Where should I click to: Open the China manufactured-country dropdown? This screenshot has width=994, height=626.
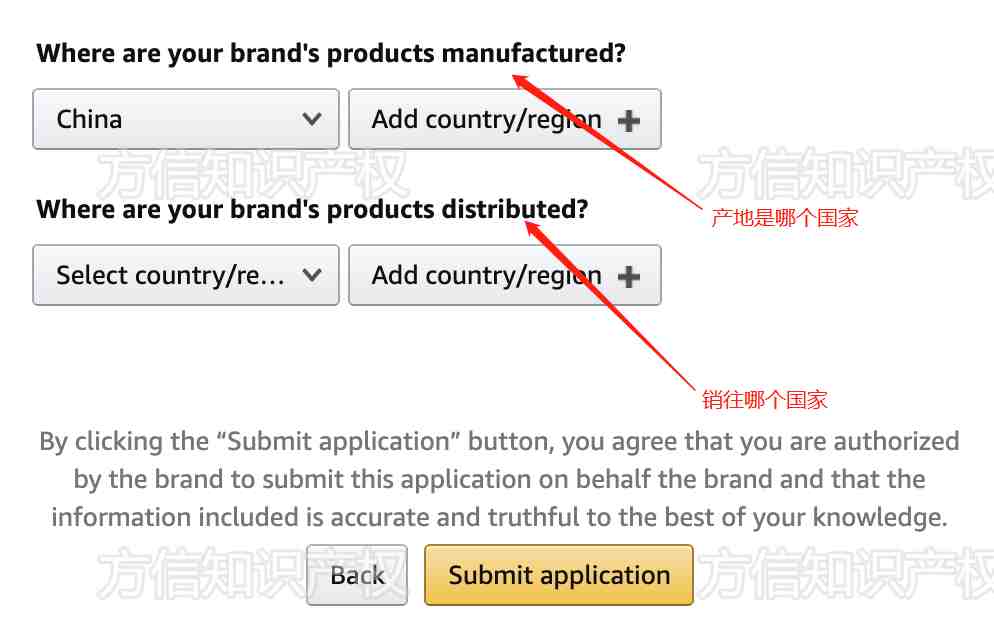[x=186, y=119]
